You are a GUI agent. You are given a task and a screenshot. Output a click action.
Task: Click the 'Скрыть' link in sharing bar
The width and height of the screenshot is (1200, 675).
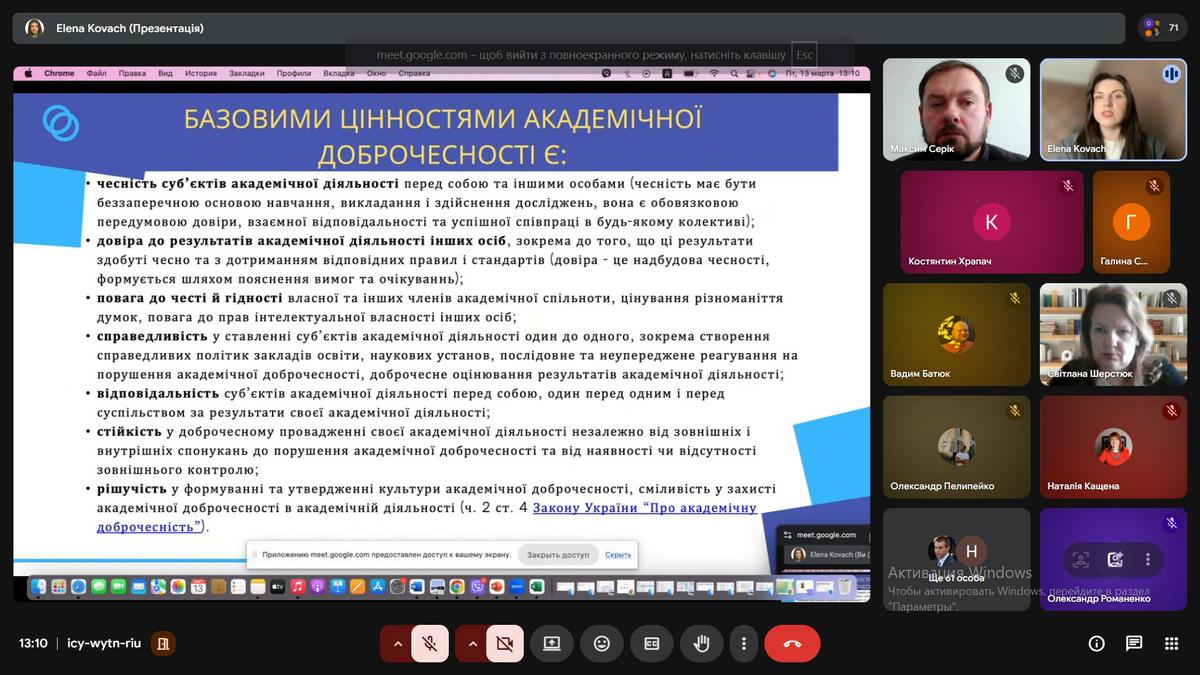[x=618, y=554]
